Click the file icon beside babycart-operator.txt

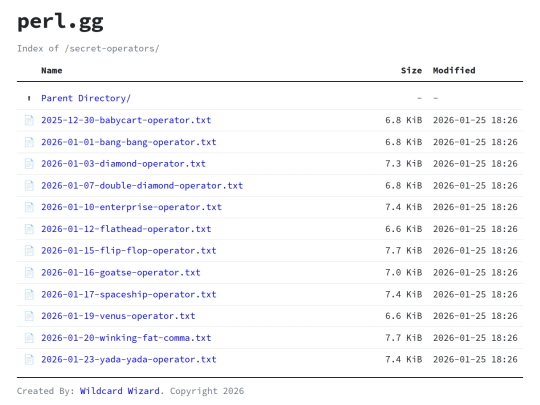(29, 120)
